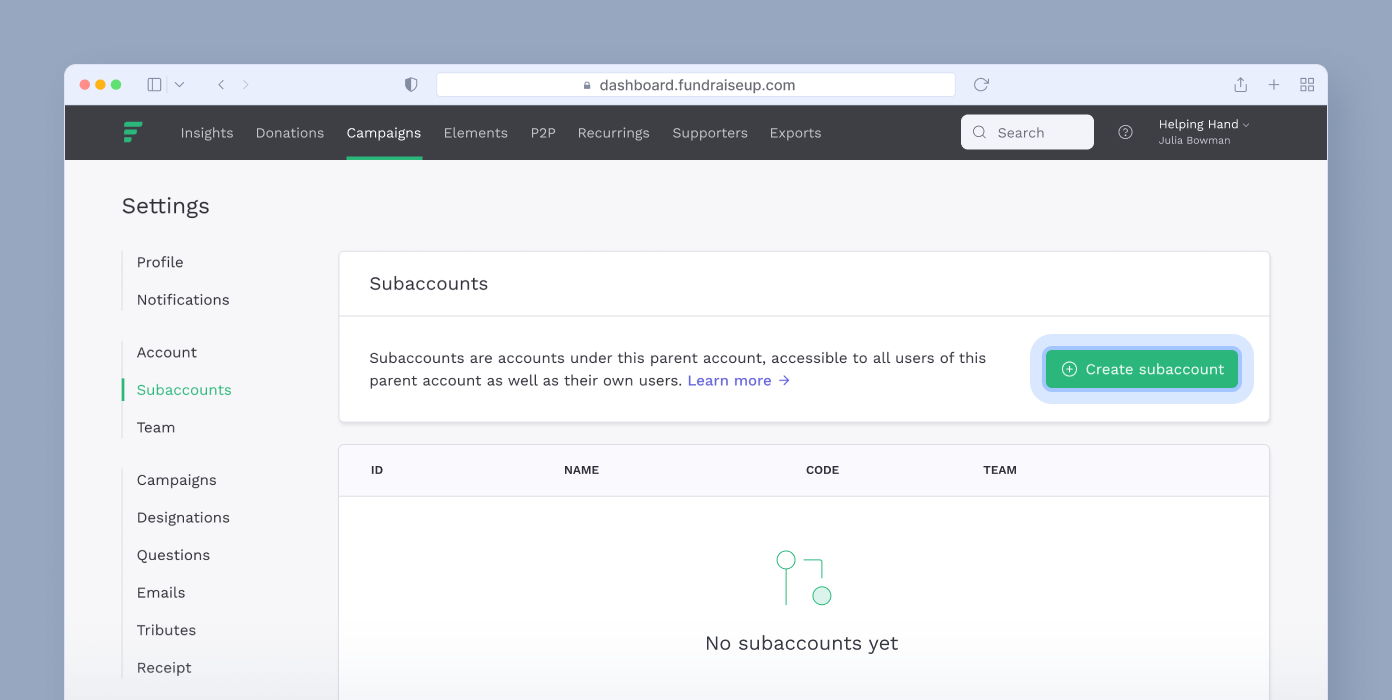Viewport: 1392px width, 700px height.
Task: Click the Search field in dashboard header
Action: (x=1027, y=132)
